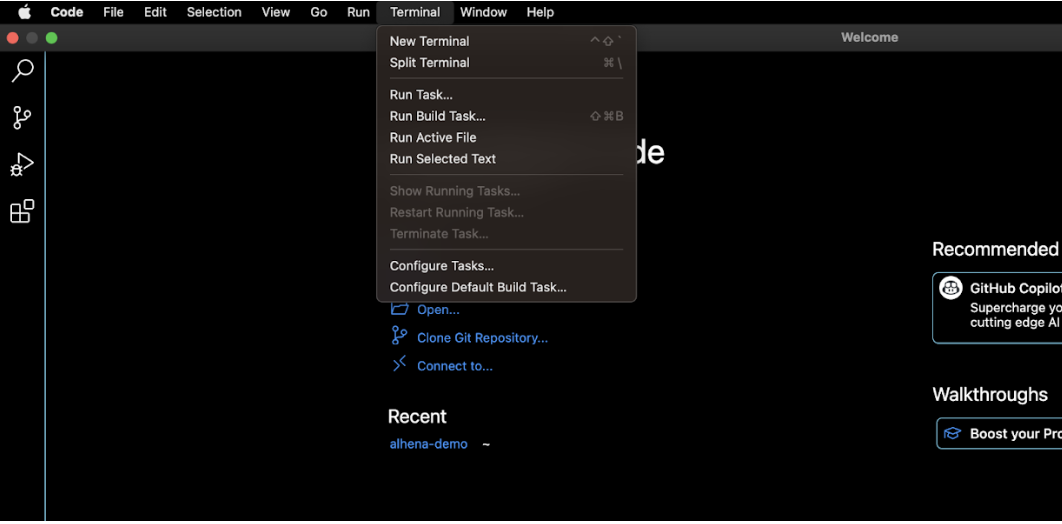Select Run Active File menu entry
The height and width of the screenshot is (524, 1062).
pyautogui.click(x=506, y=137)
